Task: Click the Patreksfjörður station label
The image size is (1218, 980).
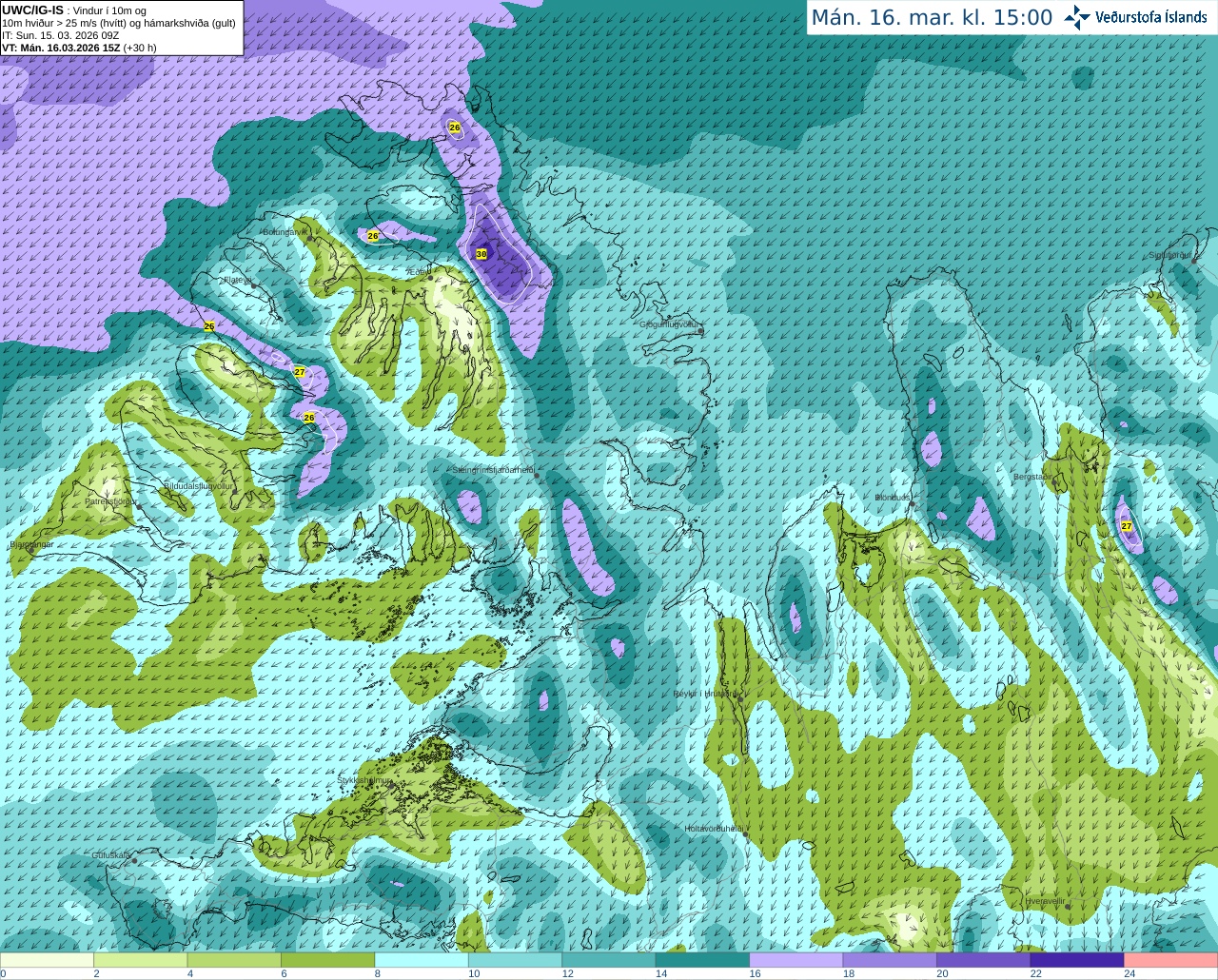Action: click(x=109, y=500)
